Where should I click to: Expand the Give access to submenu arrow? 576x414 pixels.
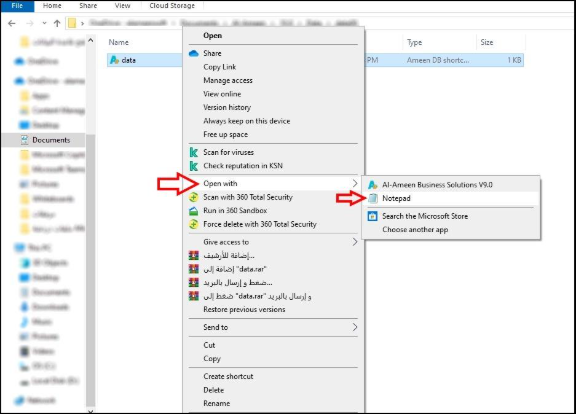pyautogui.click(x=354, y=242)
